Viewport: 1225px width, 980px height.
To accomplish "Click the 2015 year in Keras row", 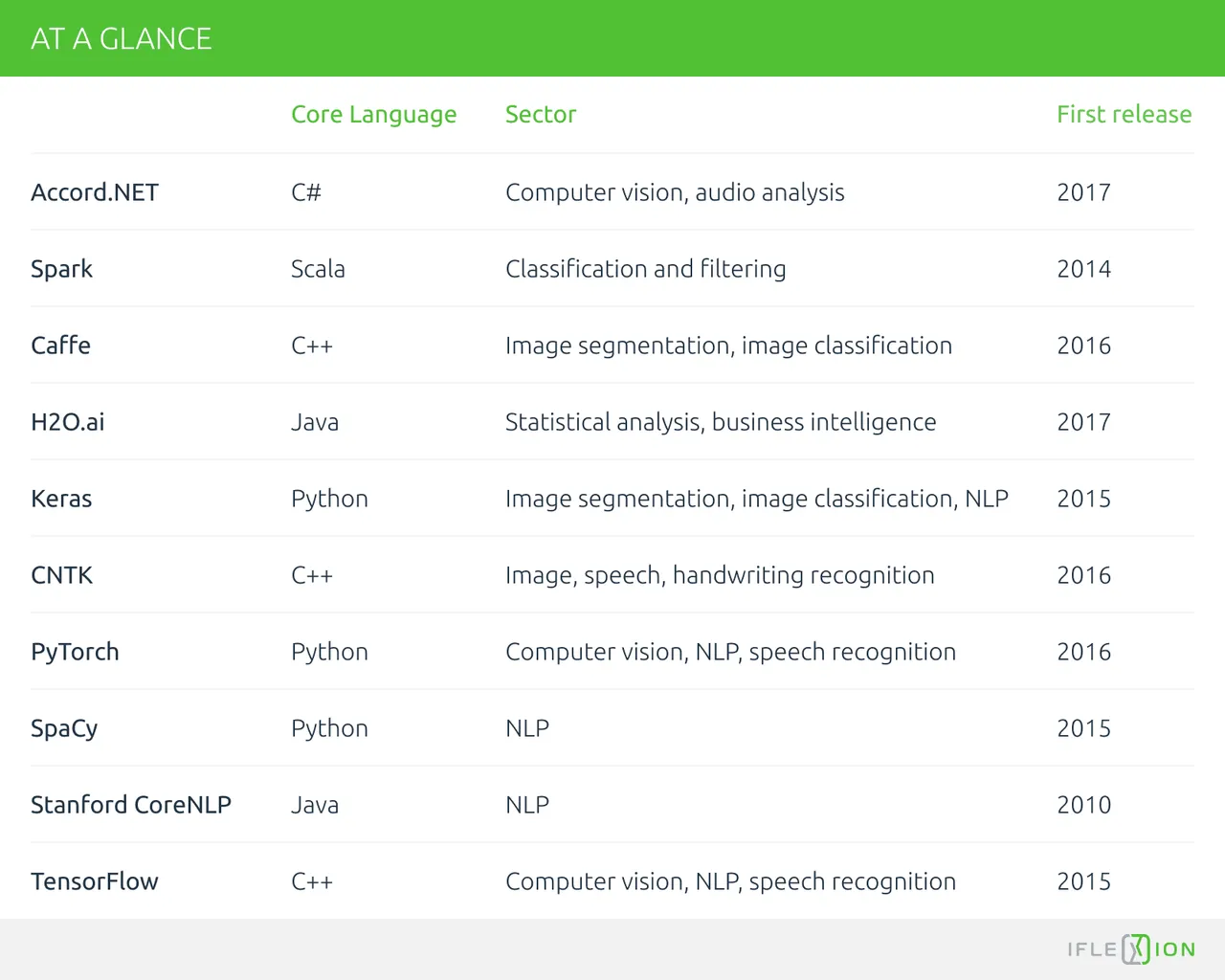I will pos(1084,499).
